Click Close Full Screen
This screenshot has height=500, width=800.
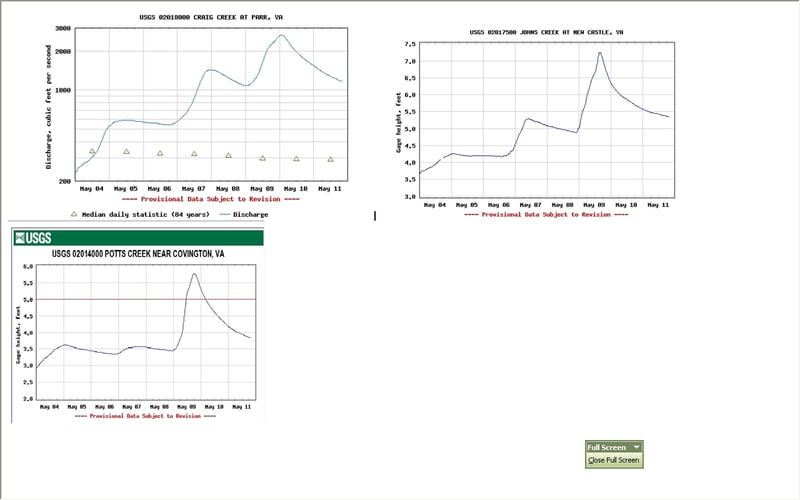(x=614, y=460)
